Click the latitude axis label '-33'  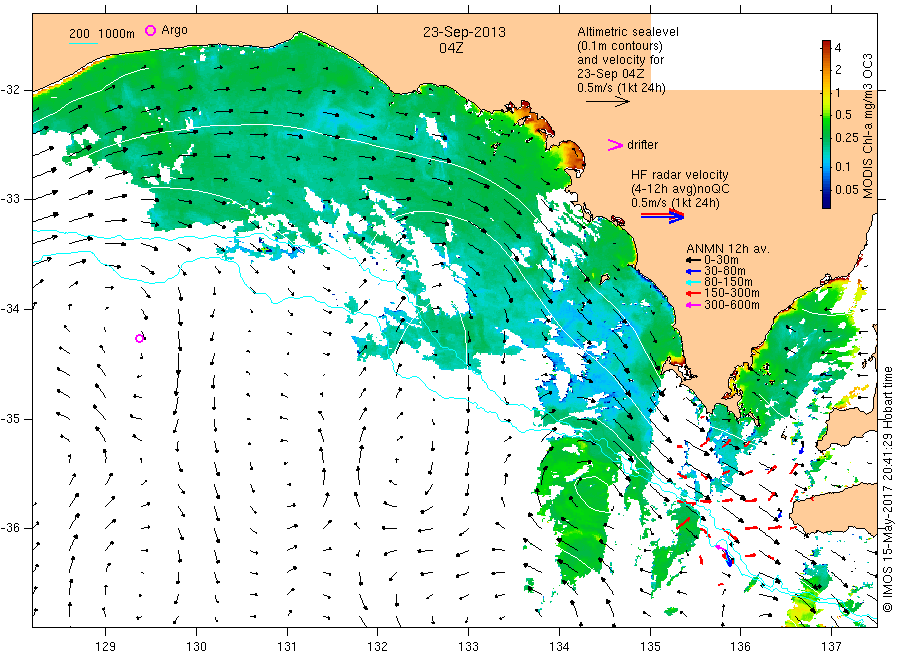pos(11,199)
